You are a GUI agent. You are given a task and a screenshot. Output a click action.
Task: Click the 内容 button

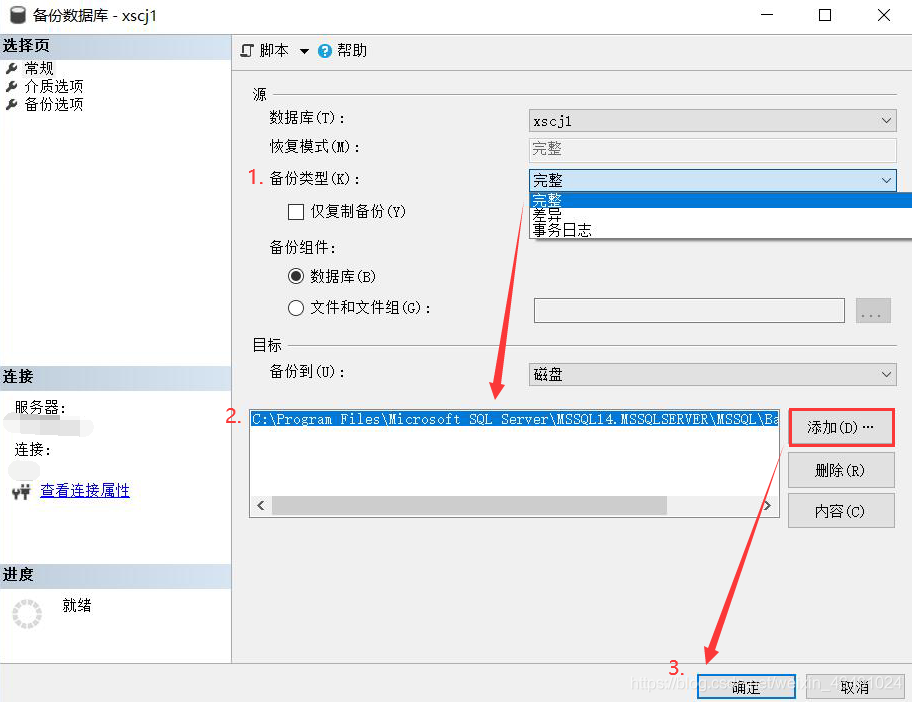pos(840,511)
